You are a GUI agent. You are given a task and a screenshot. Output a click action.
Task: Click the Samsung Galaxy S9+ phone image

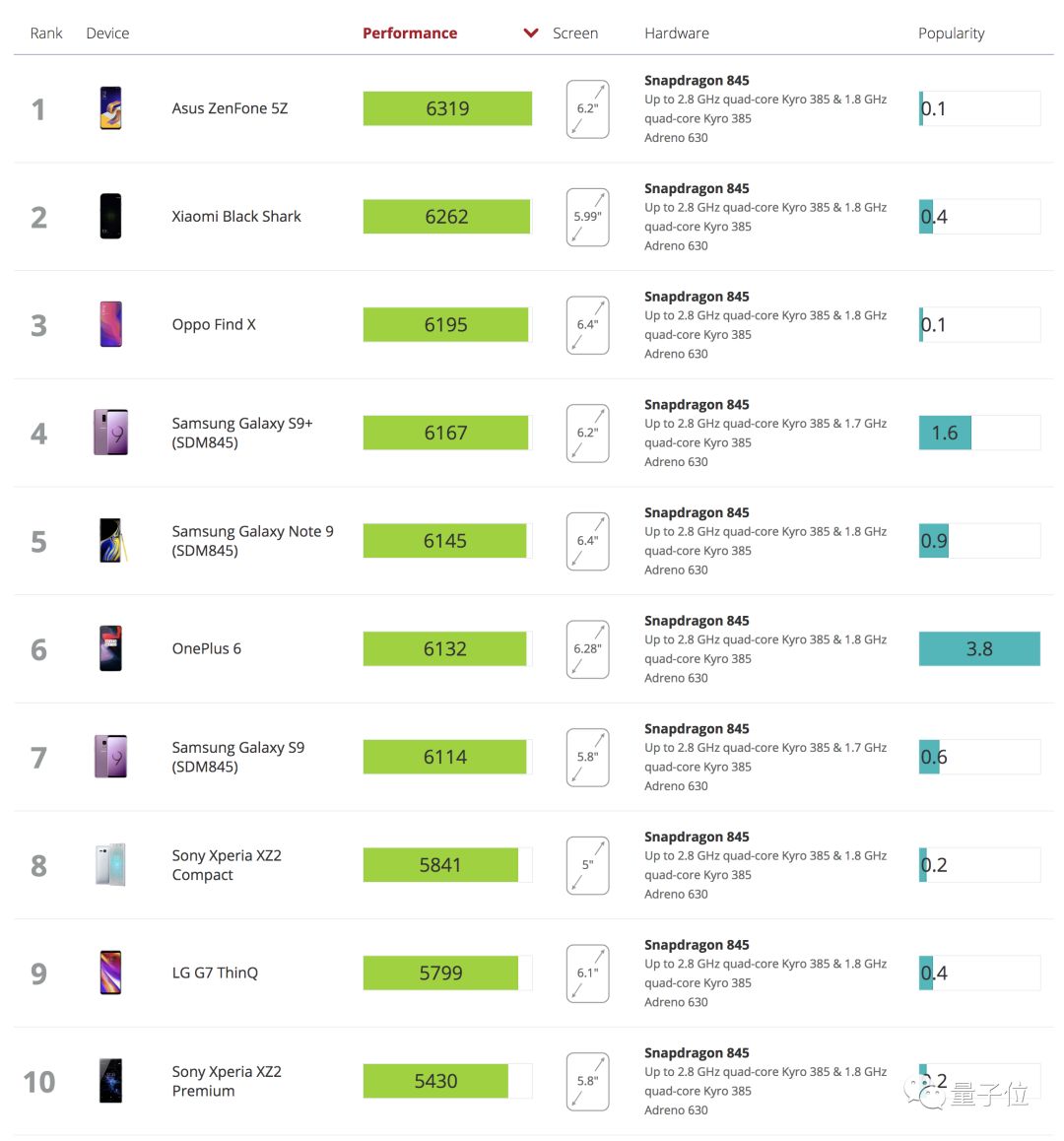click(x=110, y=433)
